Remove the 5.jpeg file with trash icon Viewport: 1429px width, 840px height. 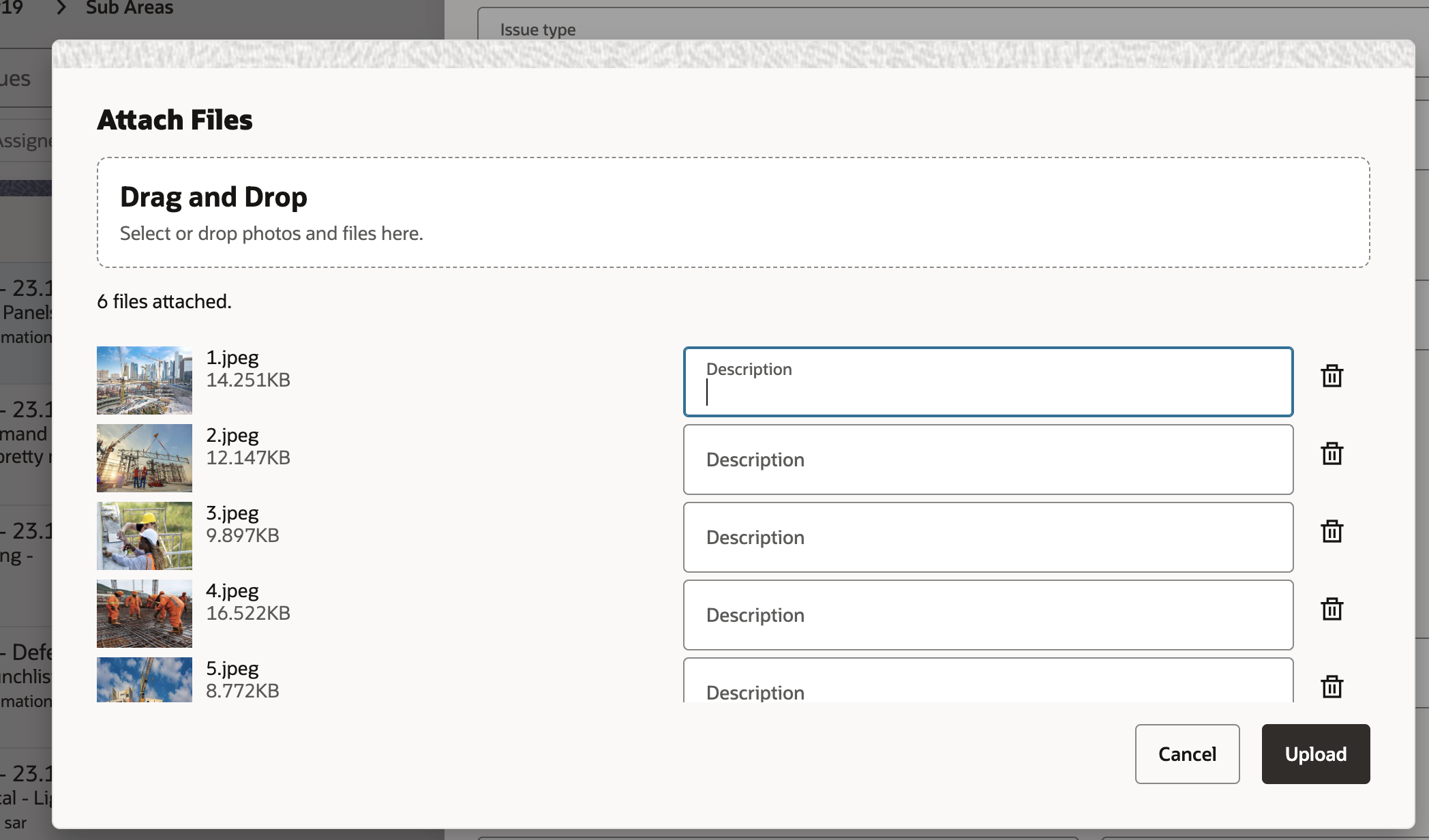tap(1332, 686)
